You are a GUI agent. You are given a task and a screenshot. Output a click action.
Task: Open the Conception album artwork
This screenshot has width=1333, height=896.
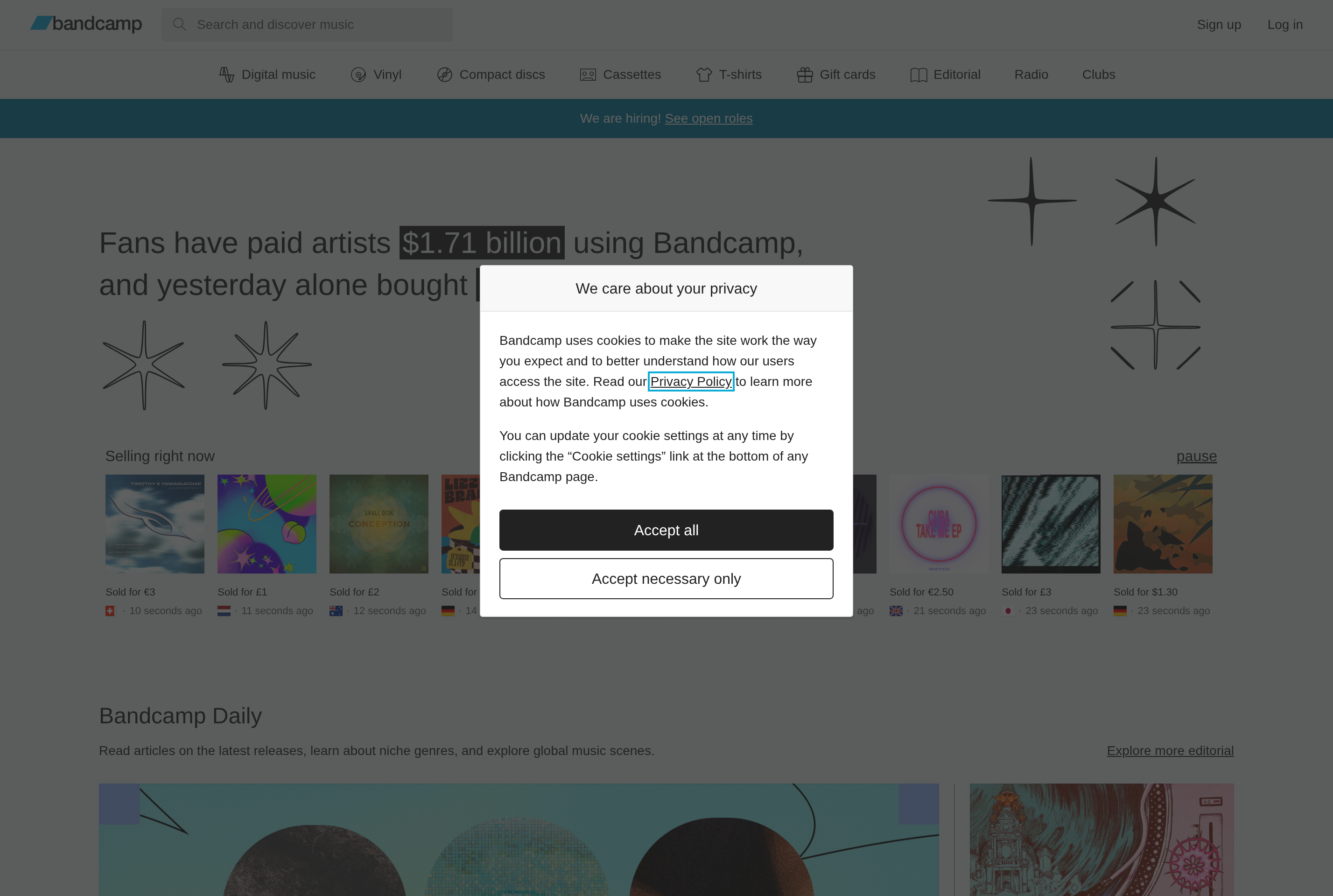pyautogui.click(x=378, y=524)
